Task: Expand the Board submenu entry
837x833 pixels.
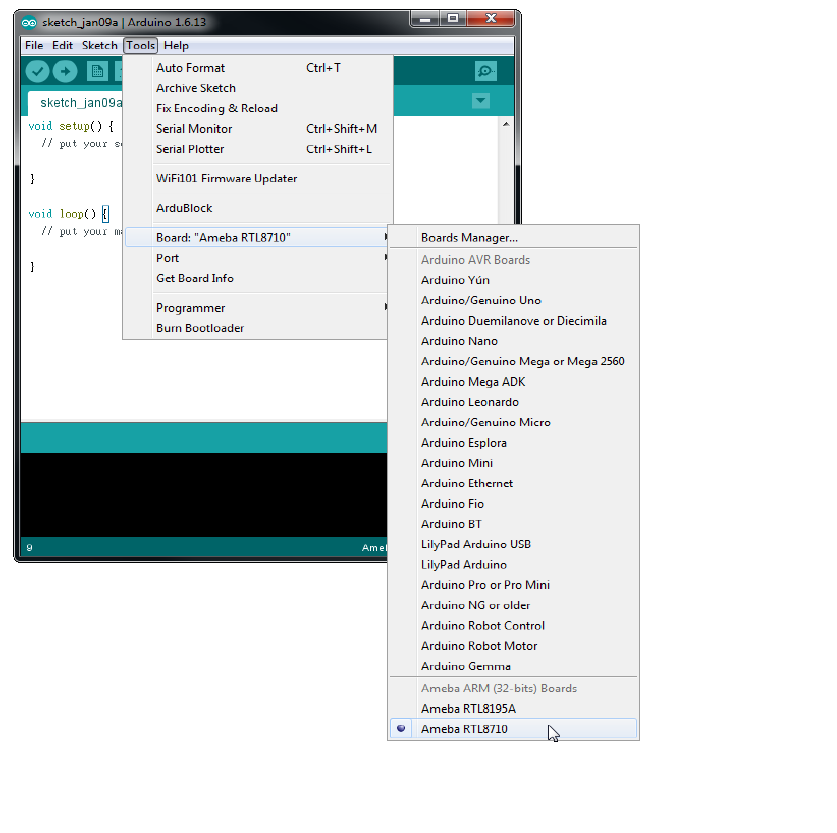Action: (x=257, y=237)
